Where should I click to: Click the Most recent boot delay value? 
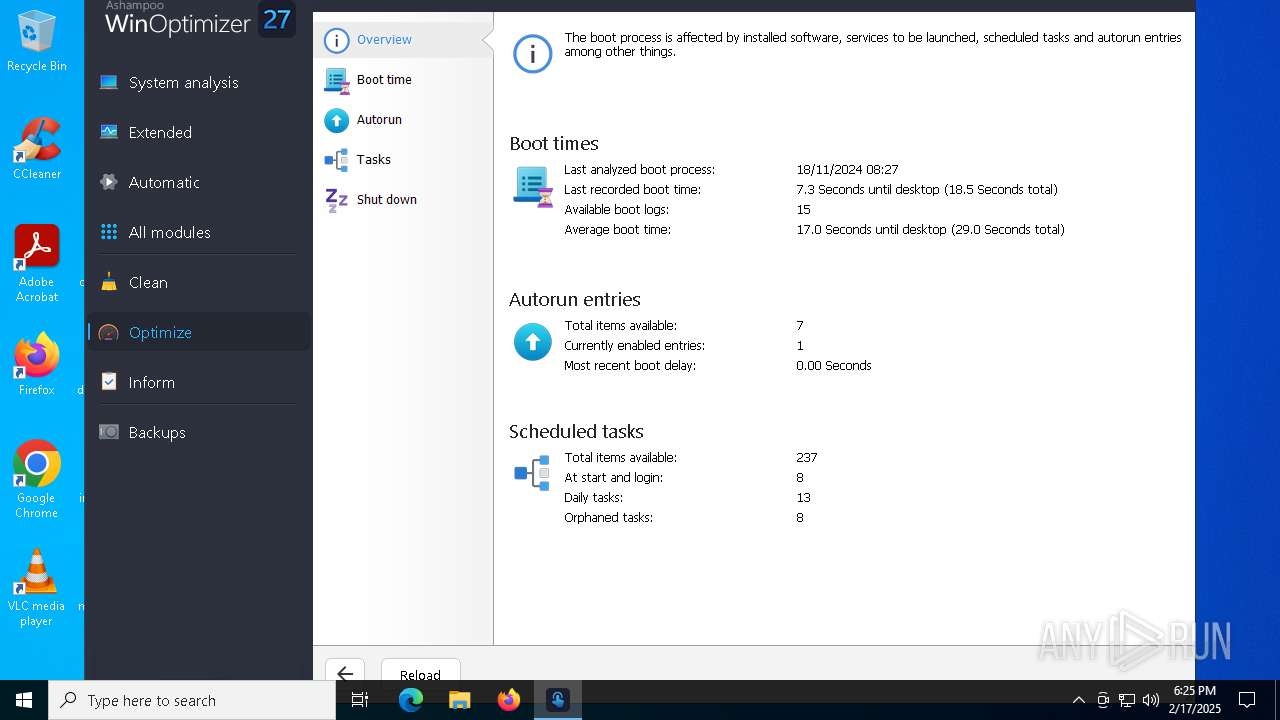pyautogui.click(x=834, y=366)
